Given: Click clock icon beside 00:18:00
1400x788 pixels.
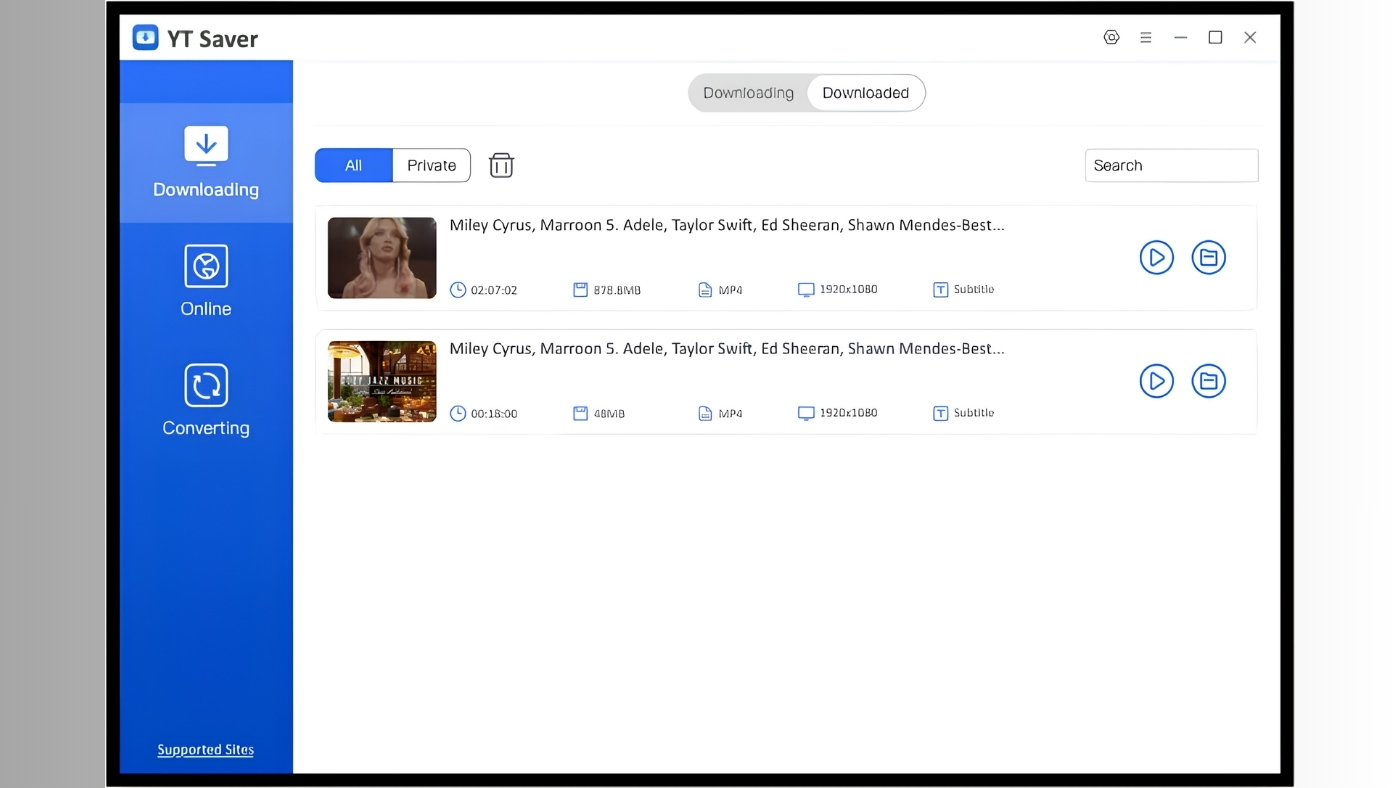Looking at the screenshot, I should (458, 413).
